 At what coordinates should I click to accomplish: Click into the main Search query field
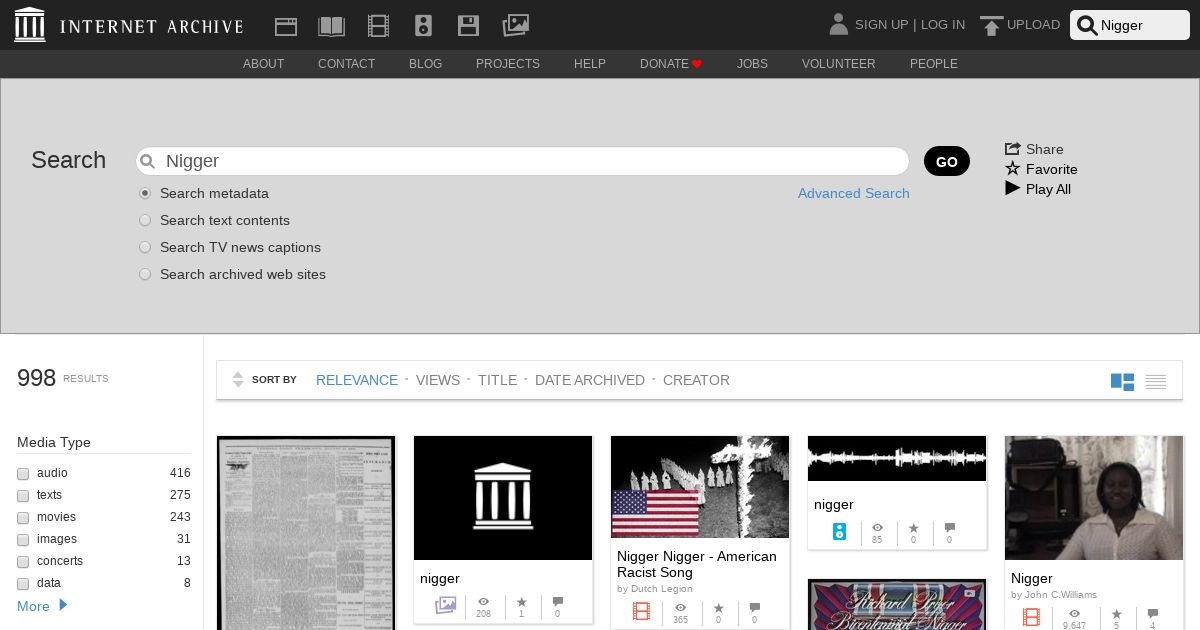click(522, 161)
